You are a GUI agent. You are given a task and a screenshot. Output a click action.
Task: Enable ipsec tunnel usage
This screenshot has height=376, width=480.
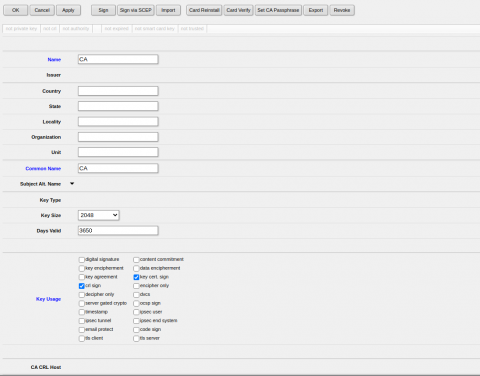coord(82,321)
